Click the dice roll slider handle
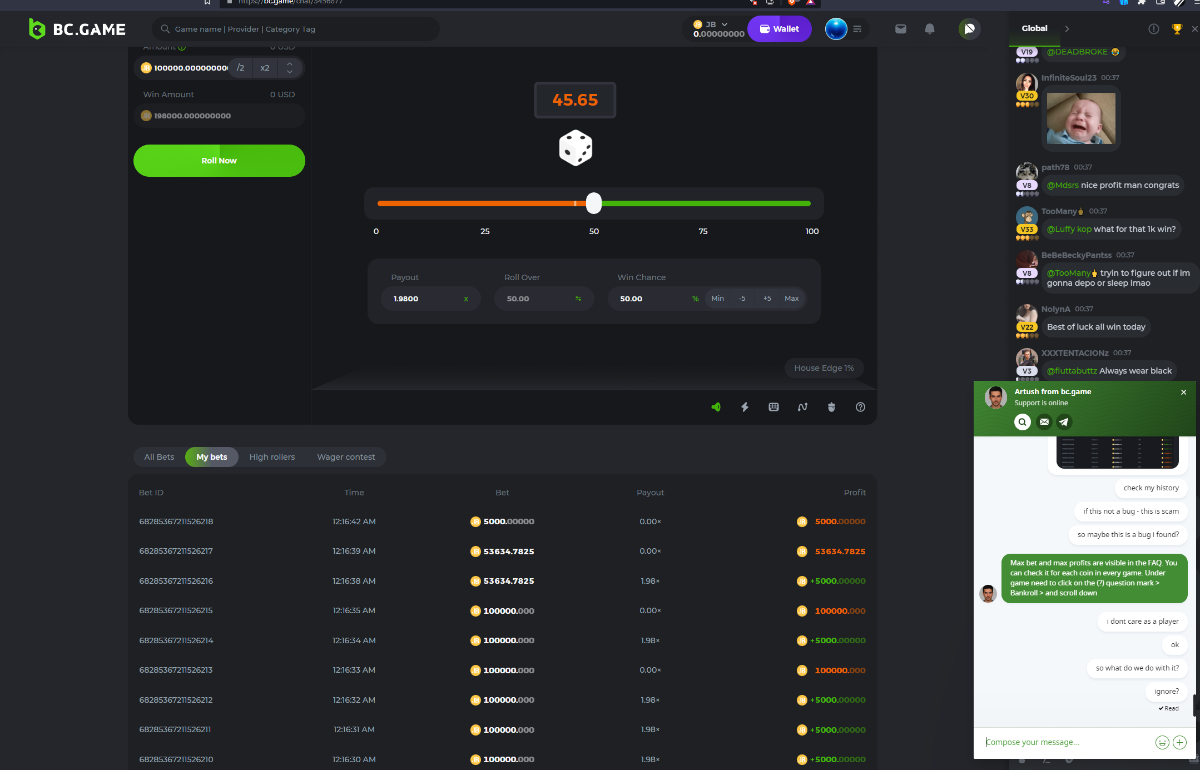Viewport: 1200px width, 770px height. pyautogui.click(x=594, y=204)
